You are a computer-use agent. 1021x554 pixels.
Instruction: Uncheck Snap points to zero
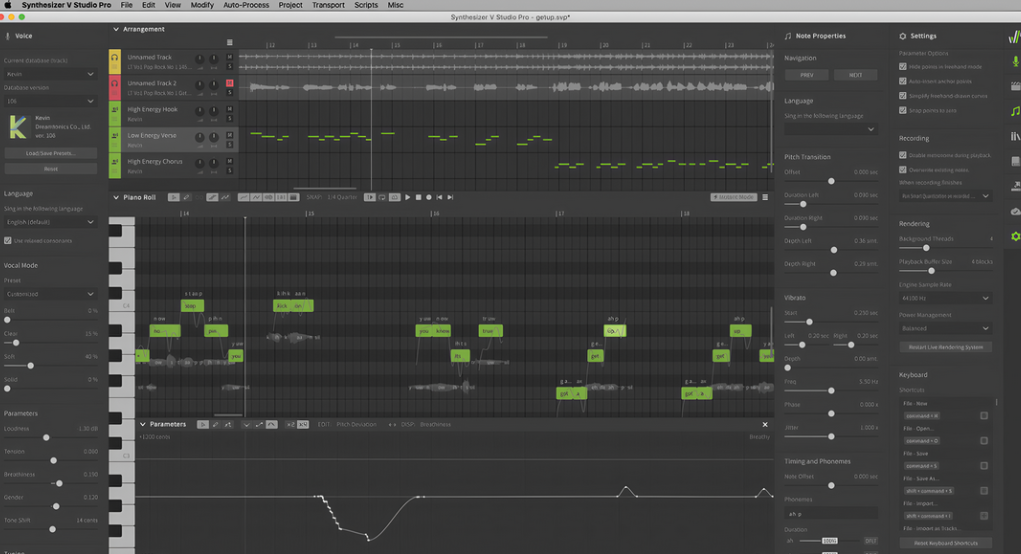pyautogui.click(x=902, y=110)
